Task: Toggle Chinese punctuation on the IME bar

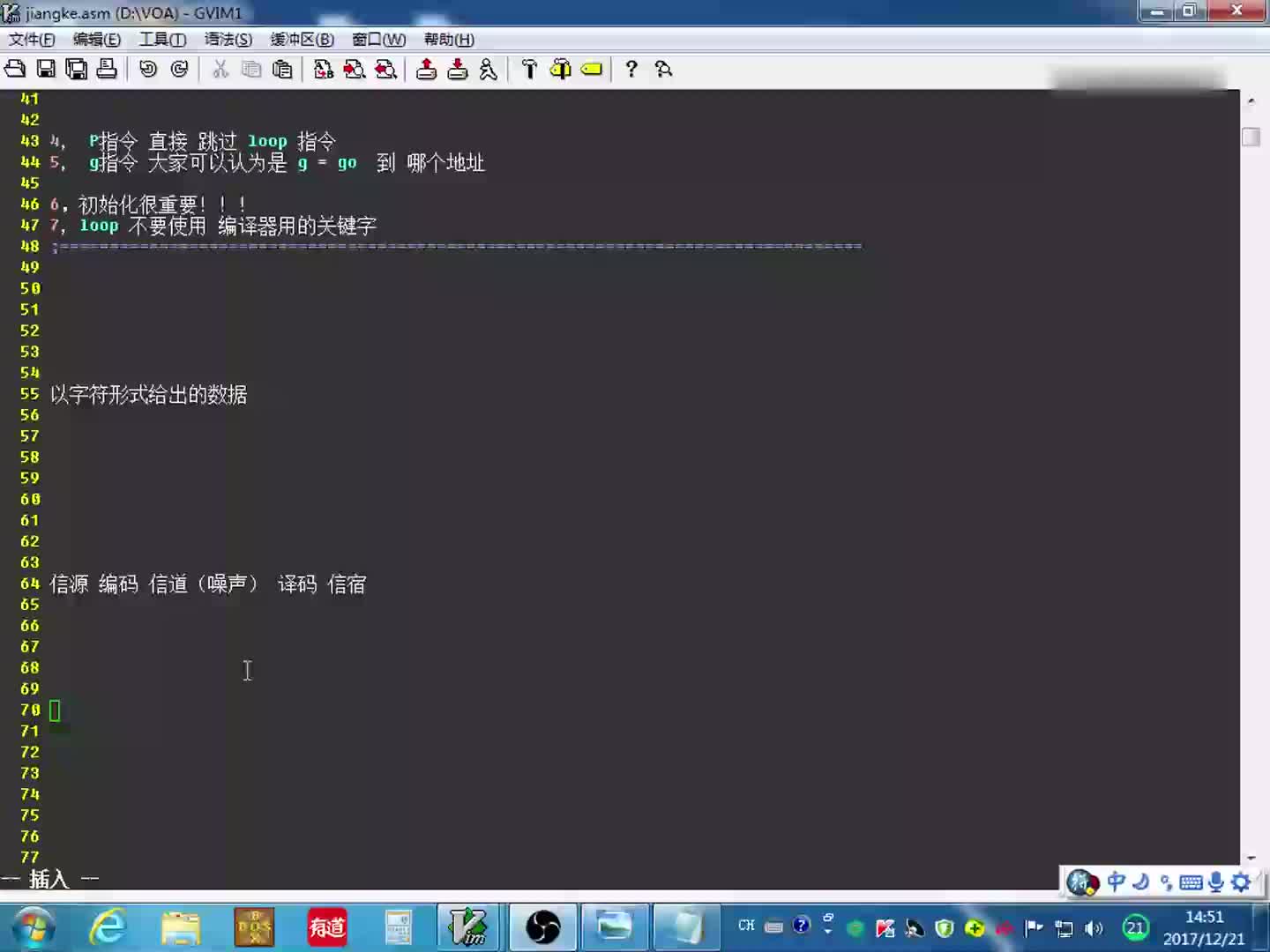Action: pos(1166,881)
